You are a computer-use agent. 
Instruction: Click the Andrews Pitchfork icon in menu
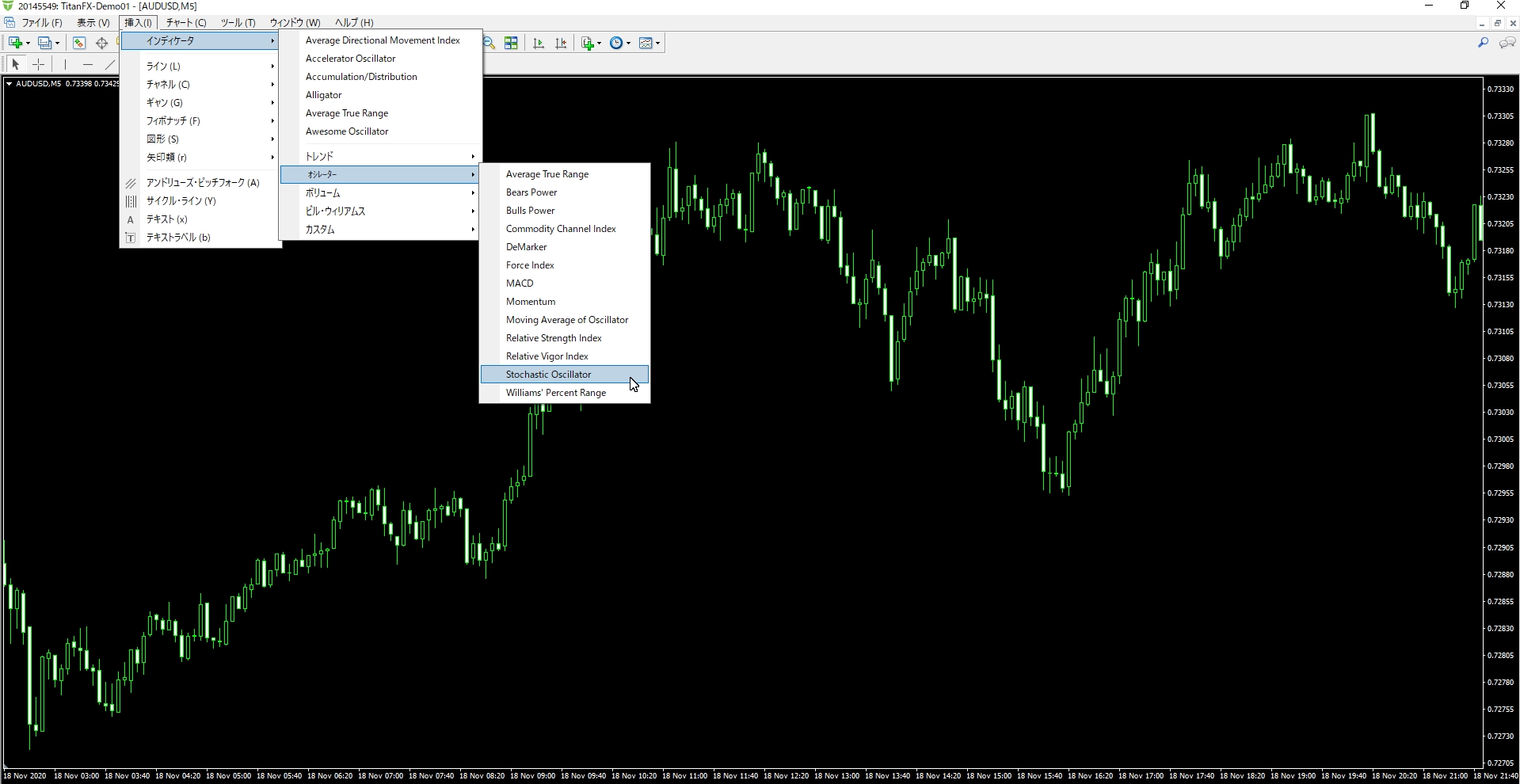click(x=131, y=183)
